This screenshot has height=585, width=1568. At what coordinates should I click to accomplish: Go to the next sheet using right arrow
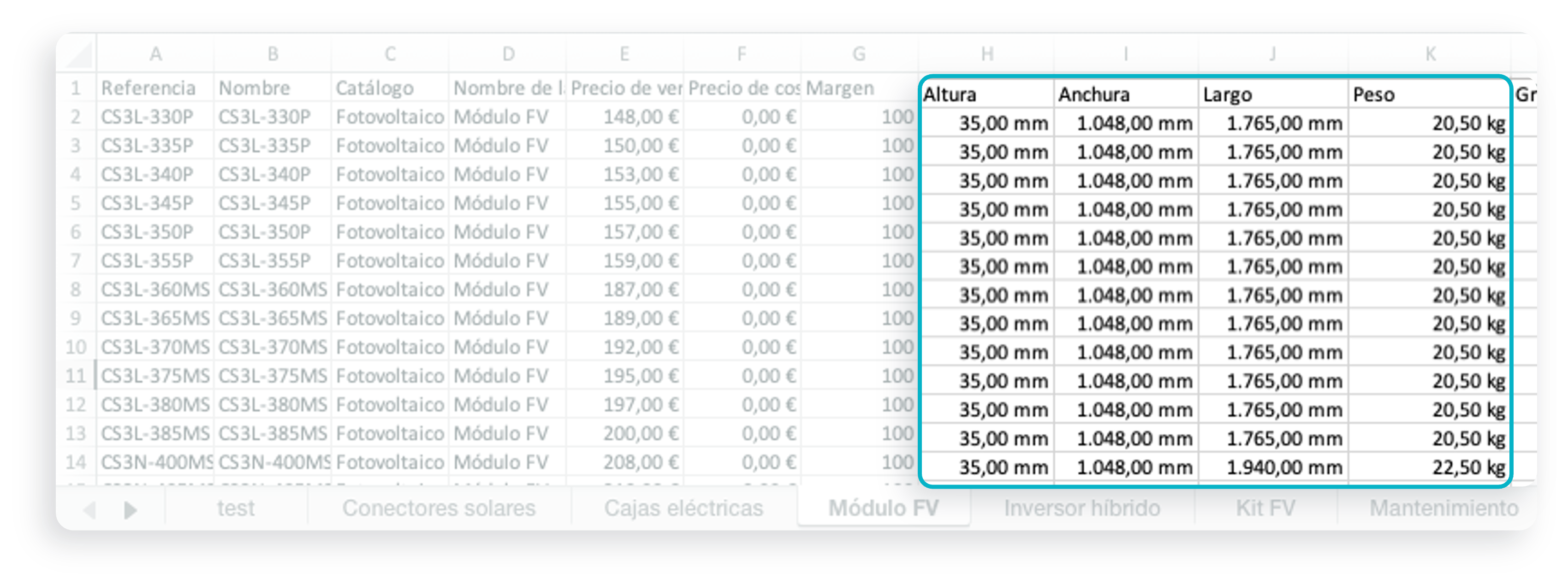130,509
